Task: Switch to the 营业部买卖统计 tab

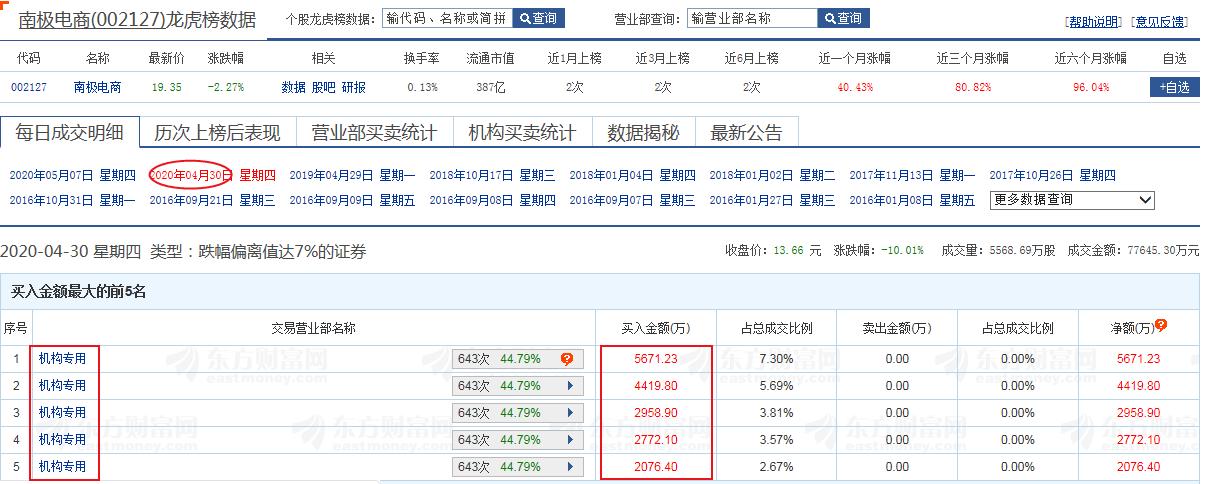Action: point(374,133)
